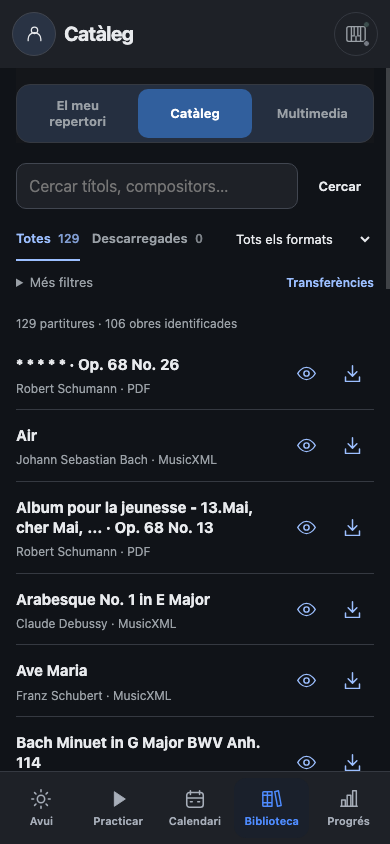
Task: Select the Descarregades filter tab
Action: 147,239
